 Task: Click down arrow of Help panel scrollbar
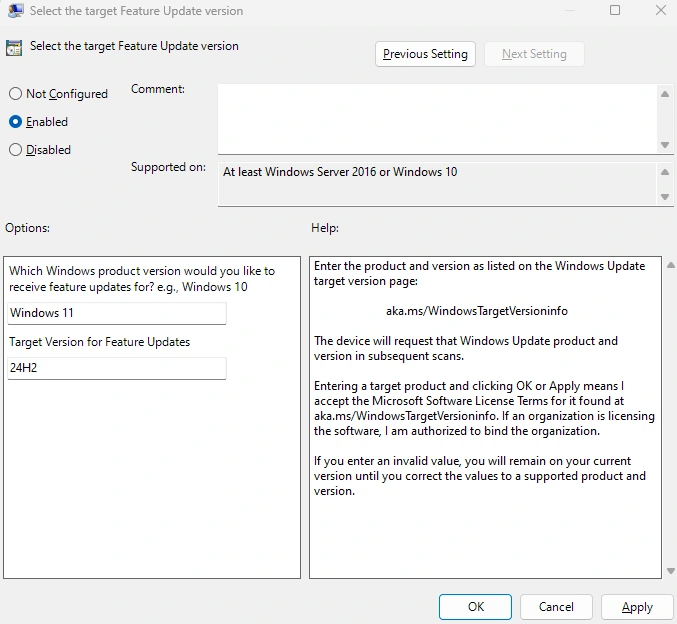pyautogui.click(x=668, y=570)
